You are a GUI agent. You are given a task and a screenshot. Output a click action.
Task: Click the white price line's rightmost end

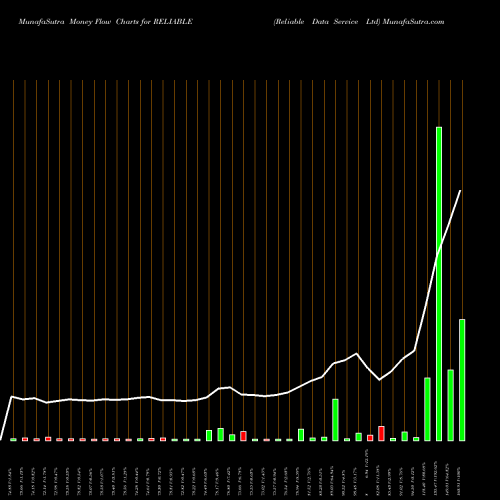click(460, 191)
